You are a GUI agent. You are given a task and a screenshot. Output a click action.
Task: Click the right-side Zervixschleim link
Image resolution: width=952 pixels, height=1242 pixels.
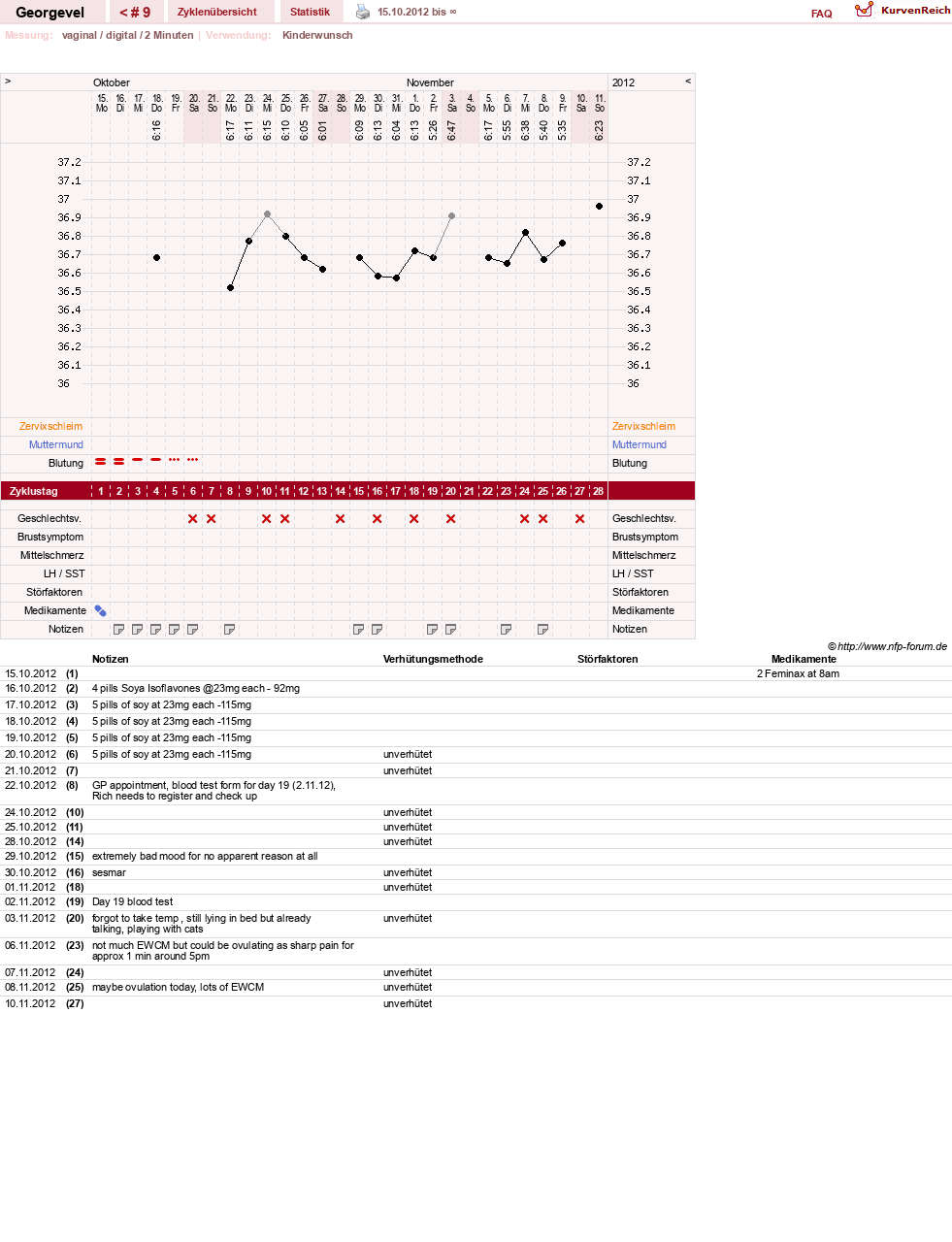(643, 426)
